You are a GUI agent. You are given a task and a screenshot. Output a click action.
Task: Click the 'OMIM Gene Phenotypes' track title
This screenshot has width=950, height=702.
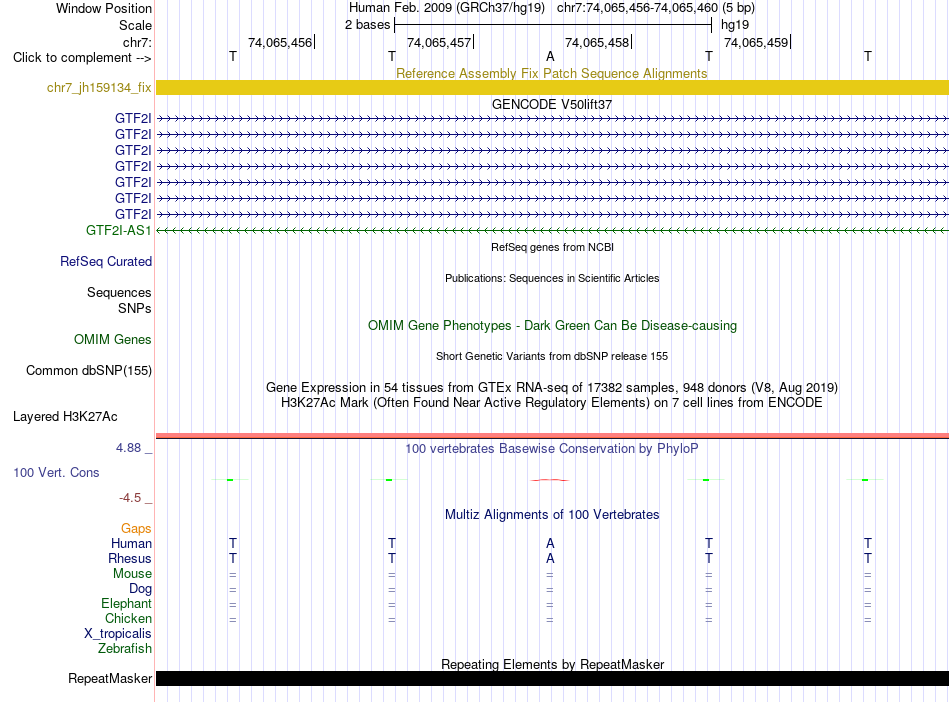552,325
